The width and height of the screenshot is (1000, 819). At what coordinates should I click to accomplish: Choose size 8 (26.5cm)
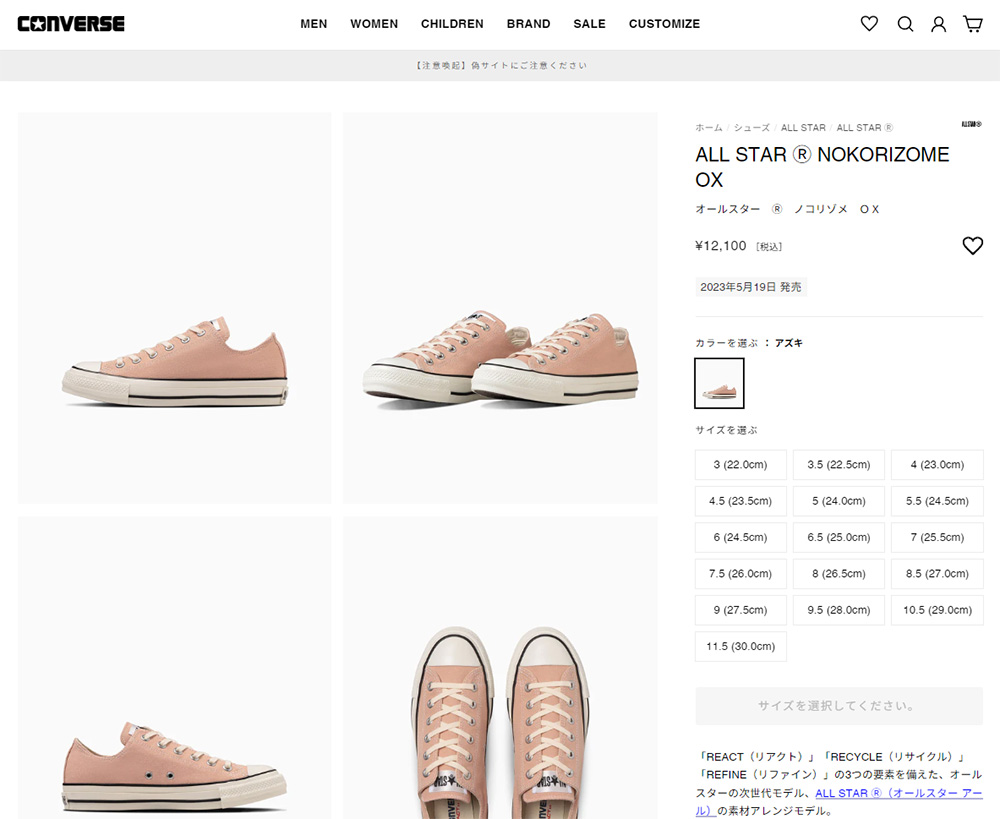click(839, 573)
